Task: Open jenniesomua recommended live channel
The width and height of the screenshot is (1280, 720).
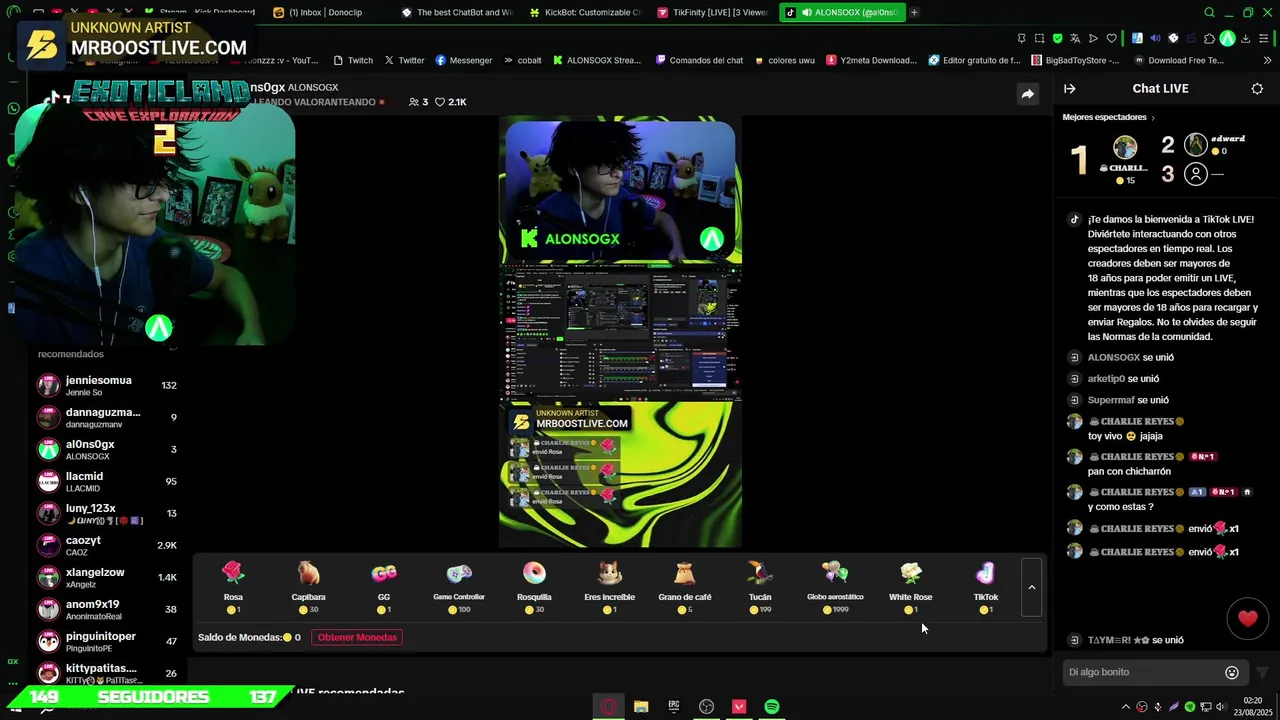Action: click(x=108, y=385)
